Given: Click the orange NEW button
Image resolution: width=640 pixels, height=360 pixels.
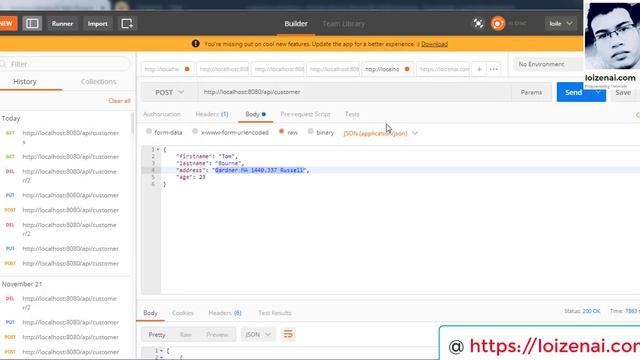Looking at the screenshot, I should coord(7,24).
